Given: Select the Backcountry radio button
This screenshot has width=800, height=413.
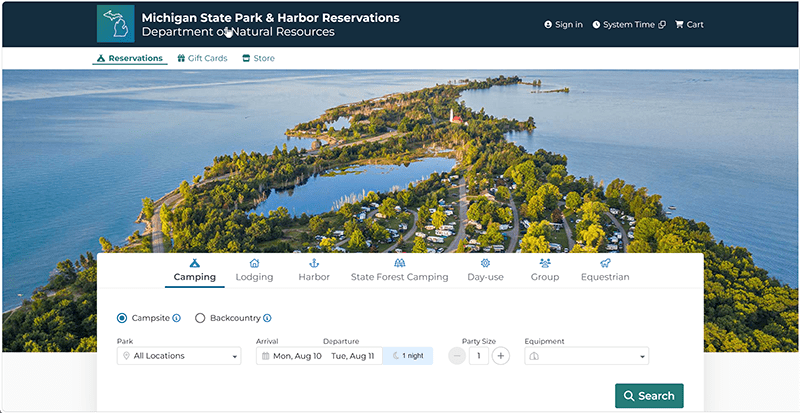Looking at the screenshot, I should pos(200,318).
